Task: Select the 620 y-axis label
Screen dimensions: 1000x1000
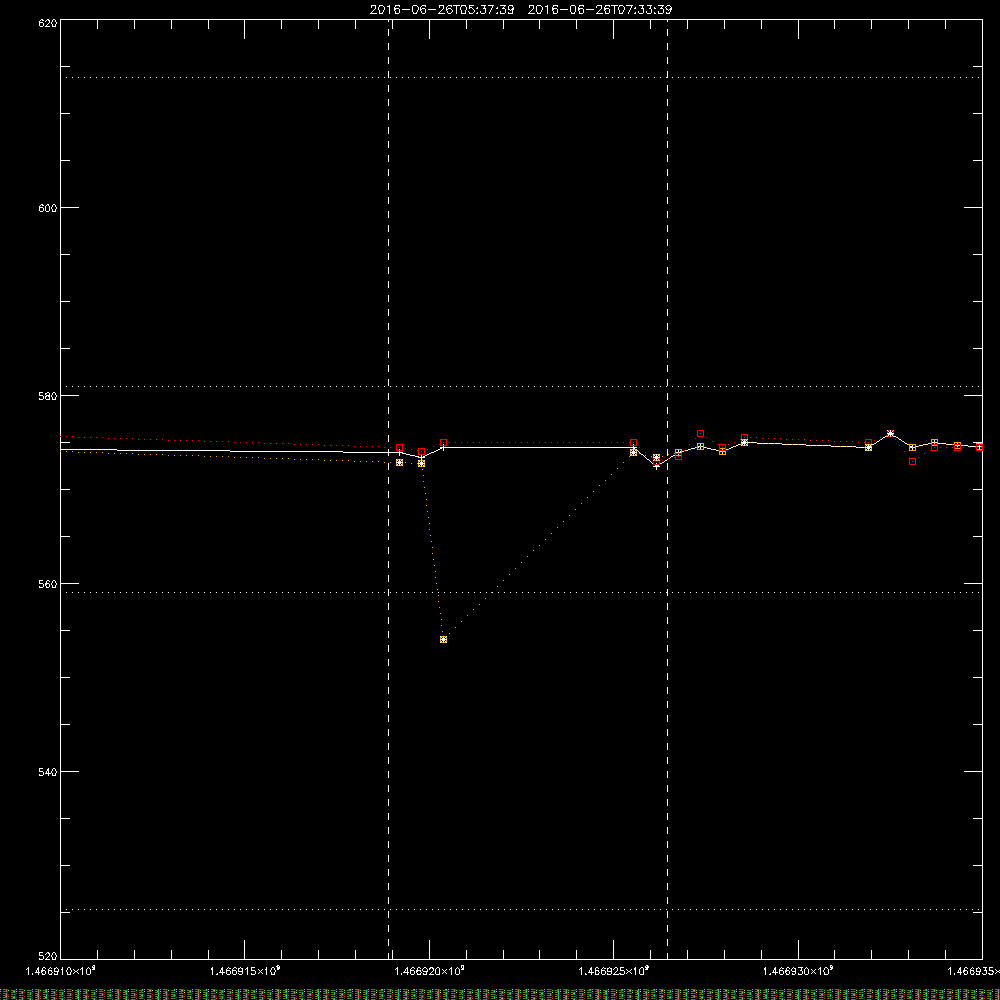Action: pyautogui.click(x=48, y=23)
